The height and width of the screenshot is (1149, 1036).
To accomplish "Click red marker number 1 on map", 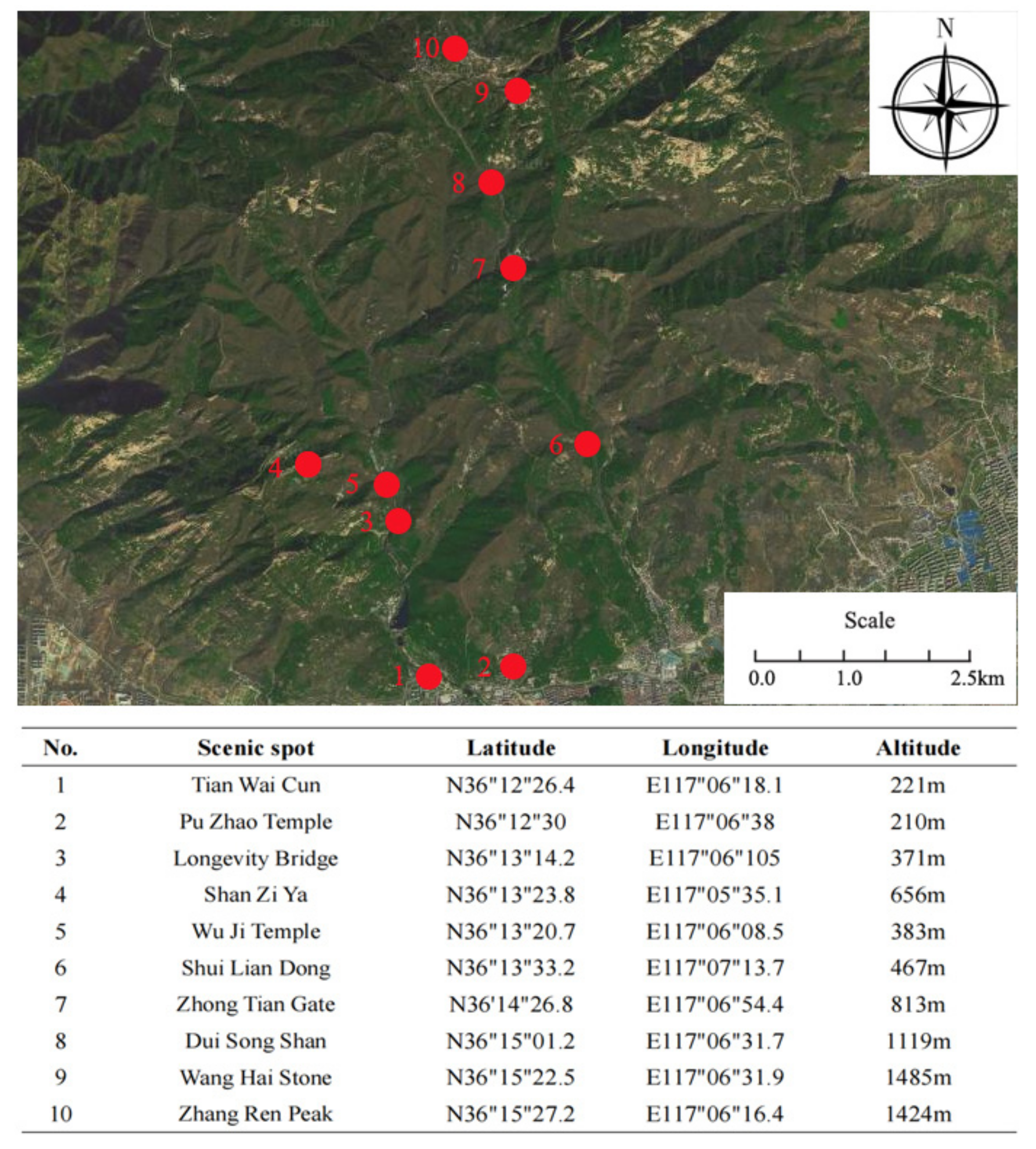I will tap(429, 677).
